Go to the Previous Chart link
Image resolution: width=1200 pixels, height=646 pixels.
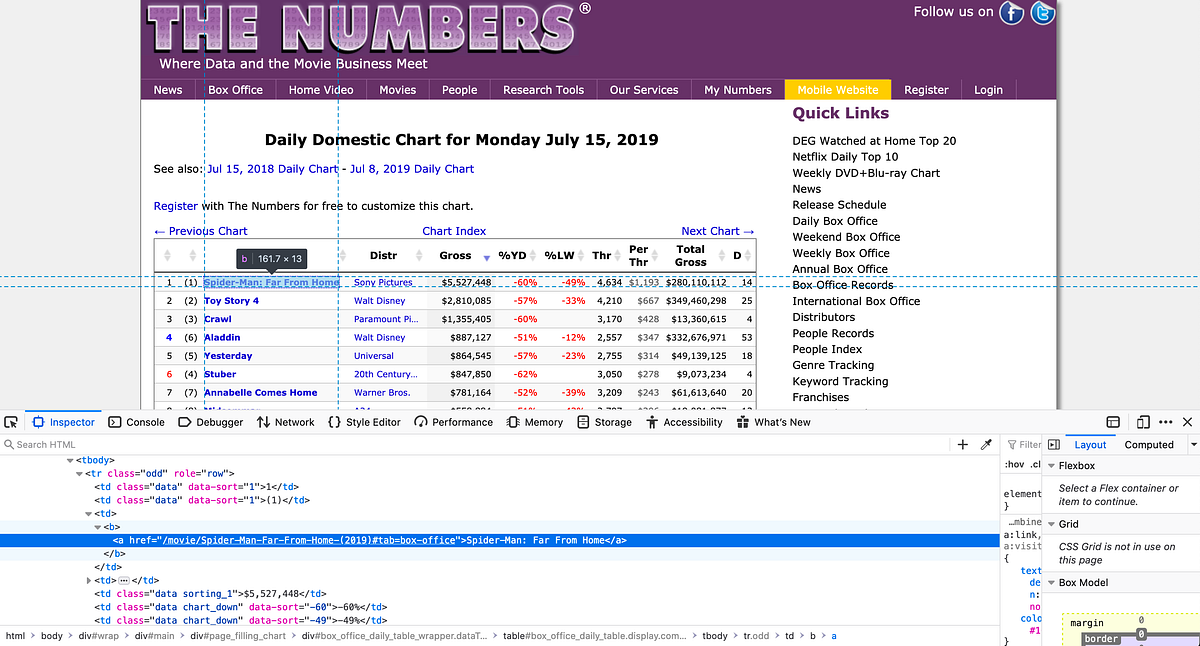[200, 231]
